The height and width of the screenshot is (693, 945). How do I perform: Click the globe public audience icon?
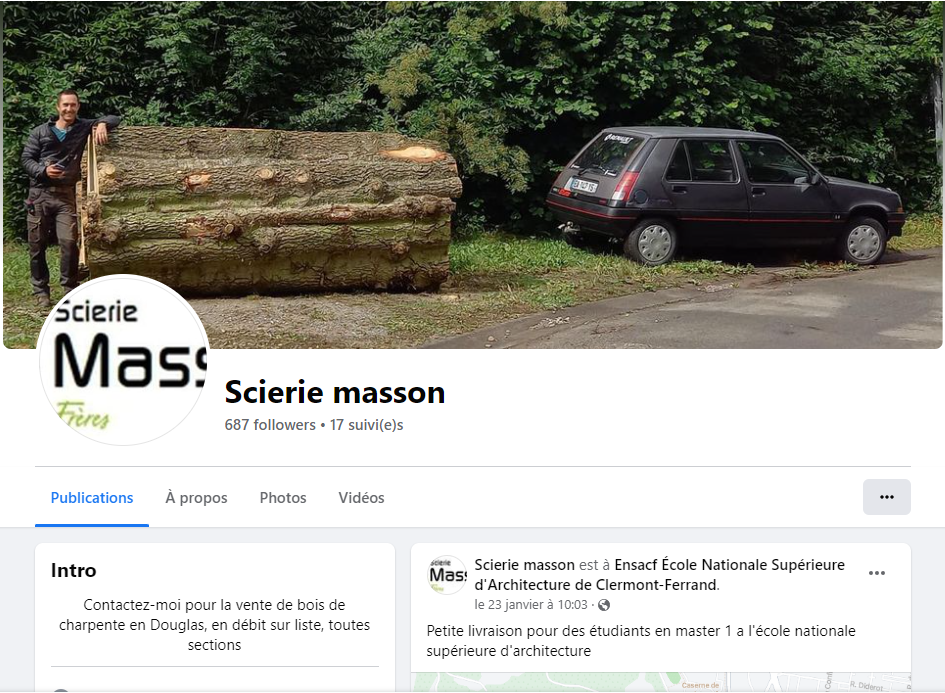pos(603,605)
